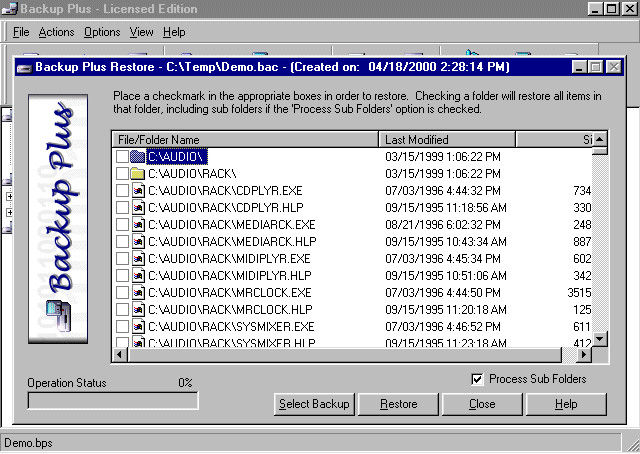640x454 pixels.
Task: Open the Help menu
Action: (x=174, y=32)
